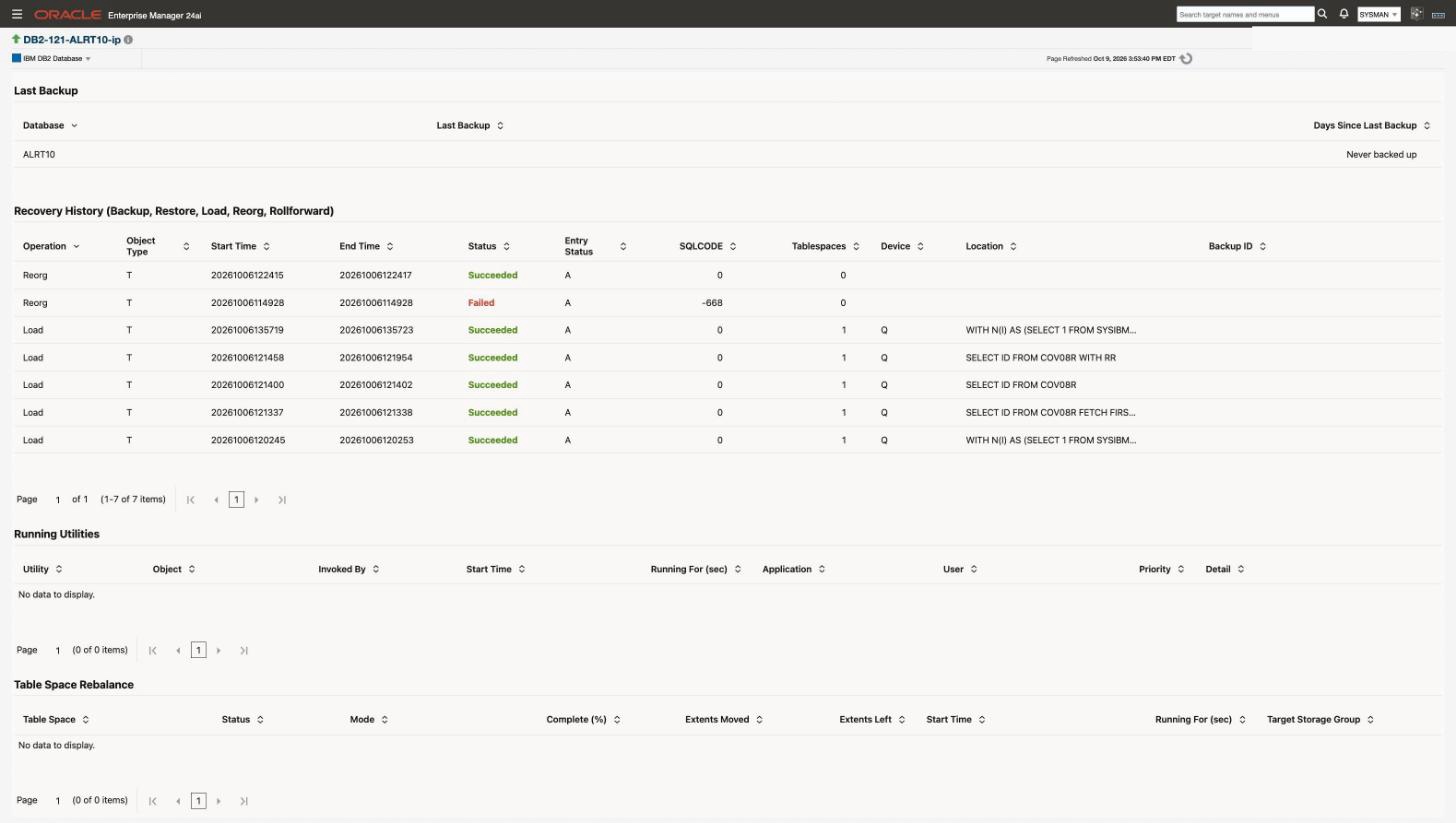The image size is (1456, 823).
Task: Sort Running Utilities by Invoked By
Action: click(x=375, y=569)
